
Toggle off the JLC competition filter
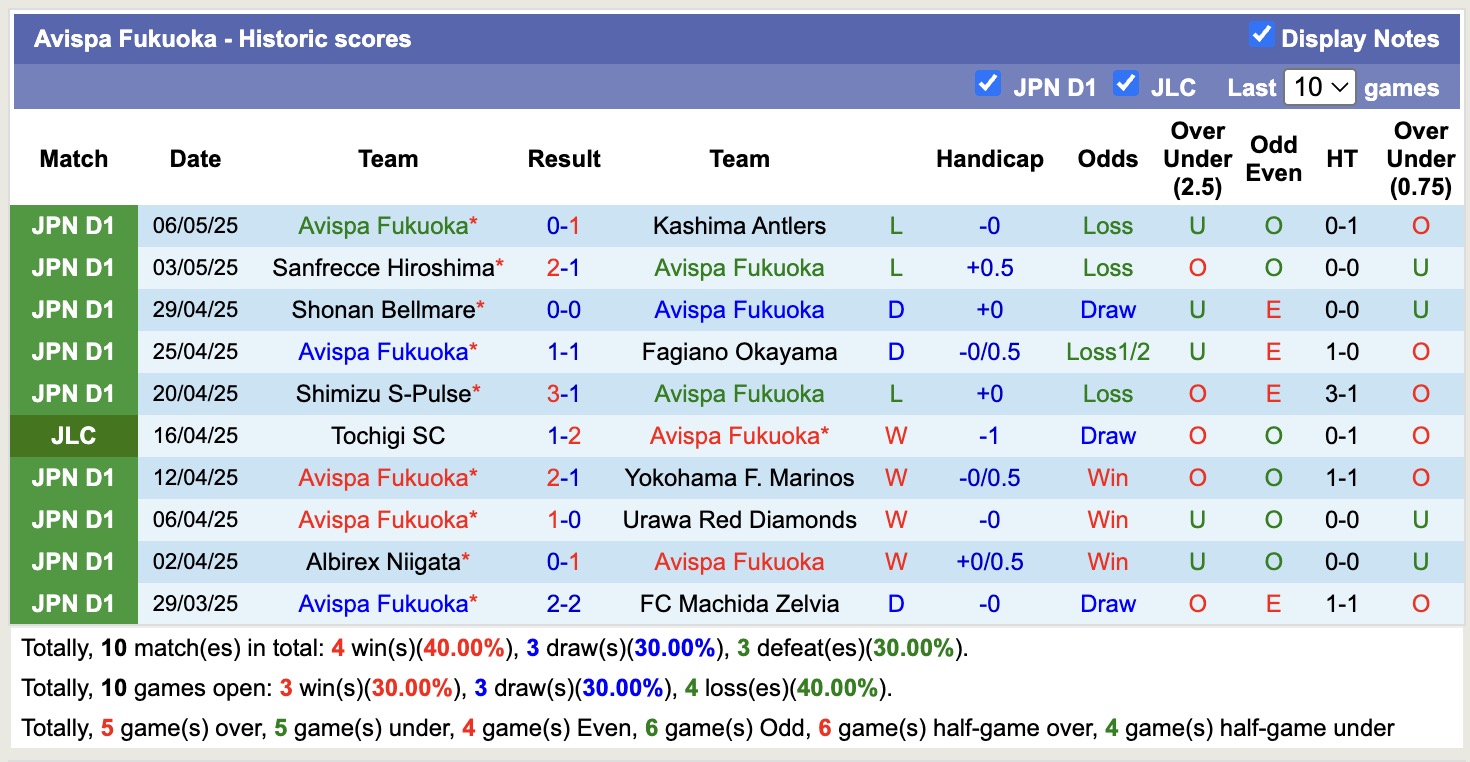(x=1126, y=85)
